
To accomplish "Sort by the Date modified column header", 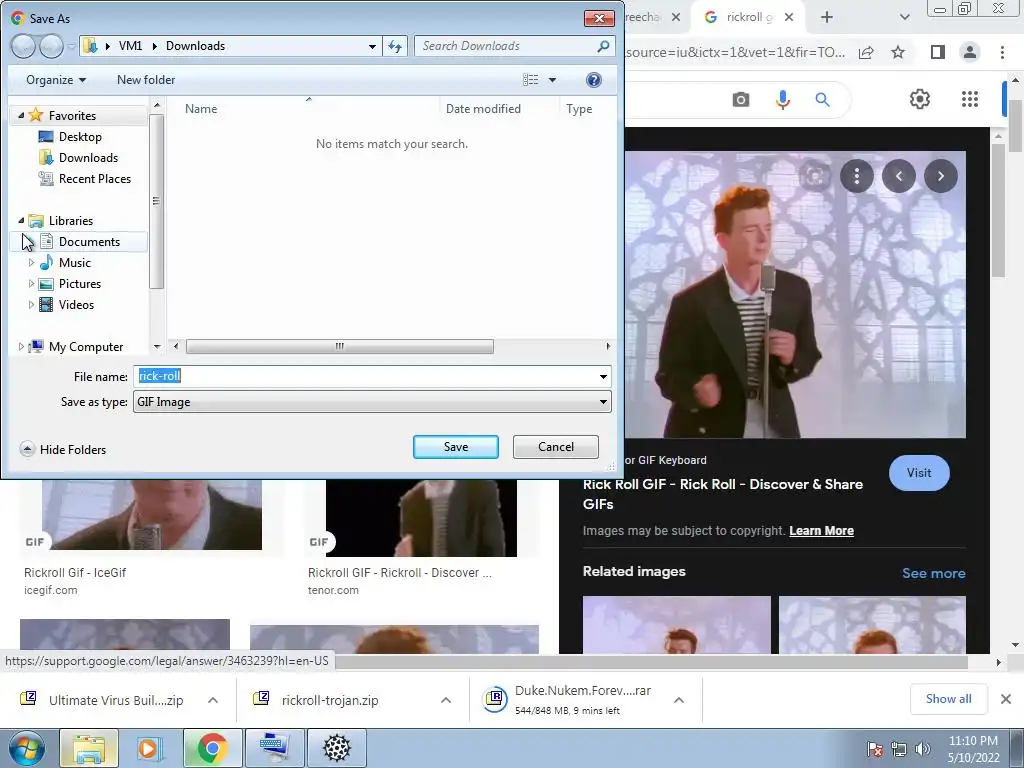I will 483,109.
